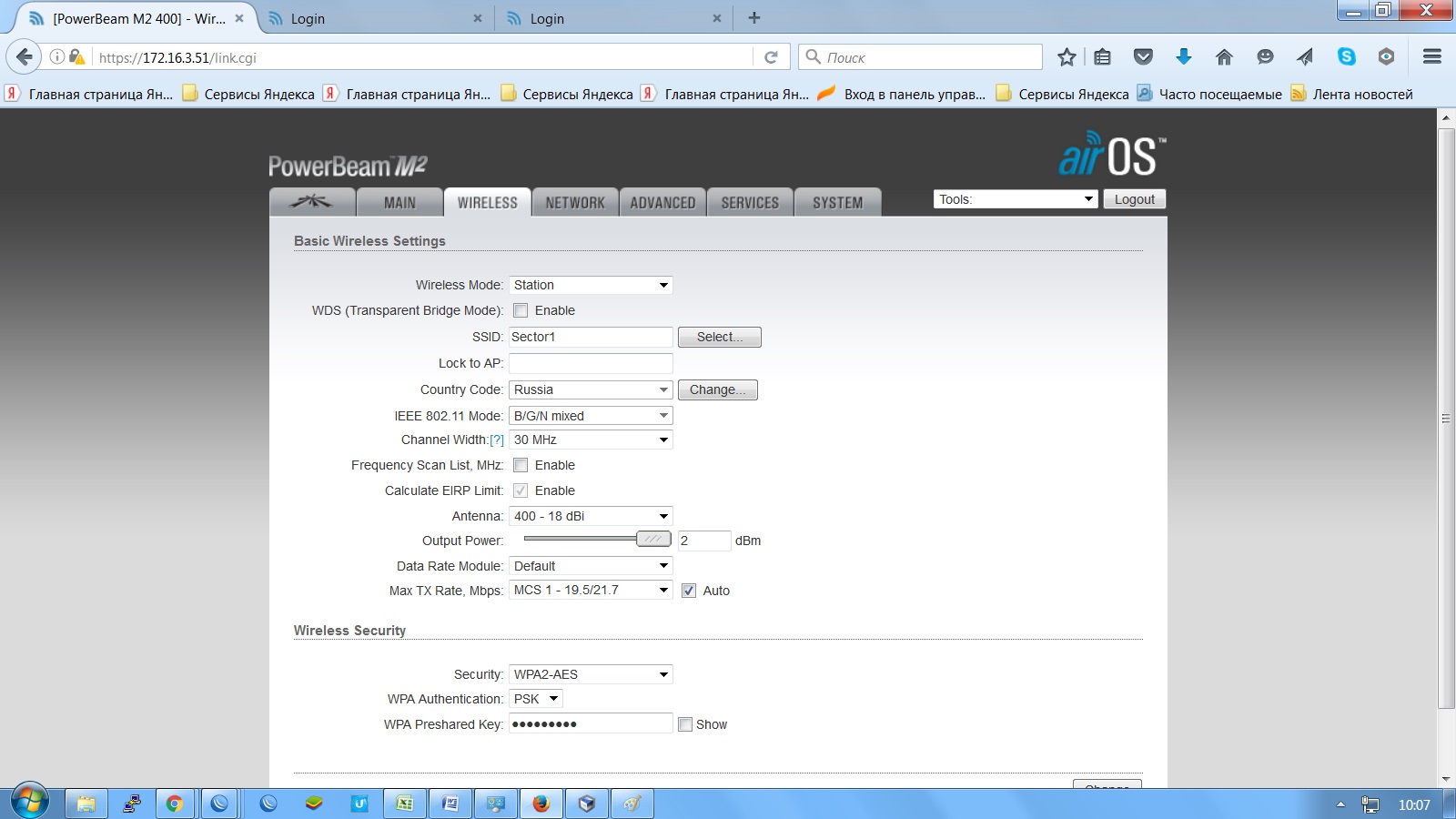Open the Security dropdown showing WPA2-AES
The height and width of the screenshot is (819, 1456).
point(591,674)
